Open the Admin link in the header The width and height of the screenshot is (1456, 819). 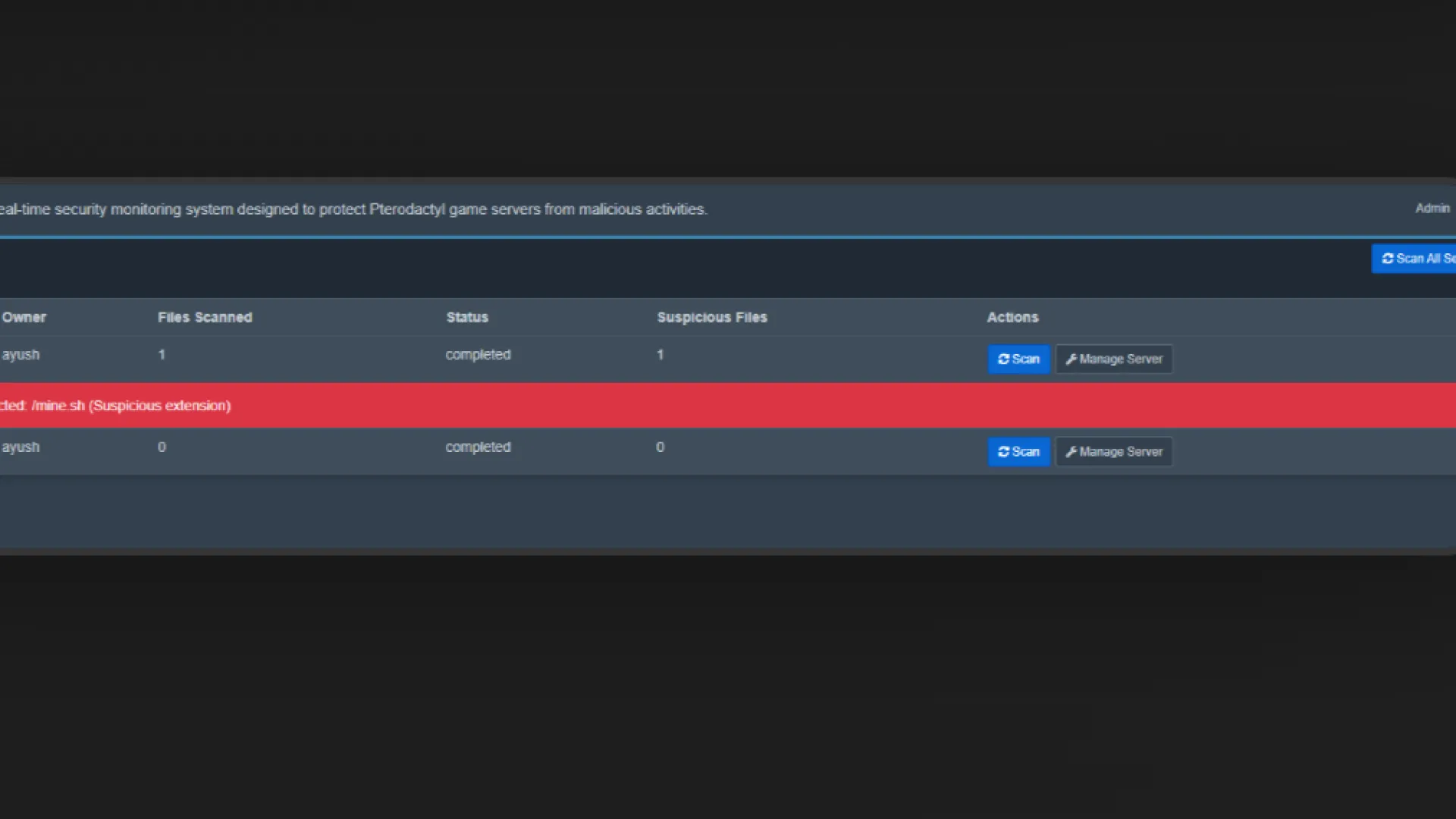(x=1432, y=209)
